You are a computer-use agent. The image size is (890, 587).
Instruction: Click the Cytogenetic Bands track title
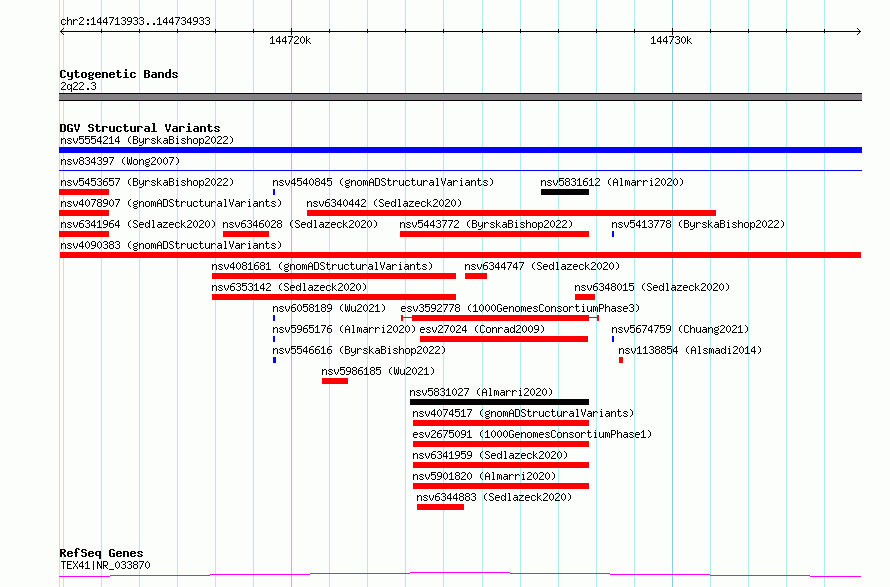pos(119,74)
